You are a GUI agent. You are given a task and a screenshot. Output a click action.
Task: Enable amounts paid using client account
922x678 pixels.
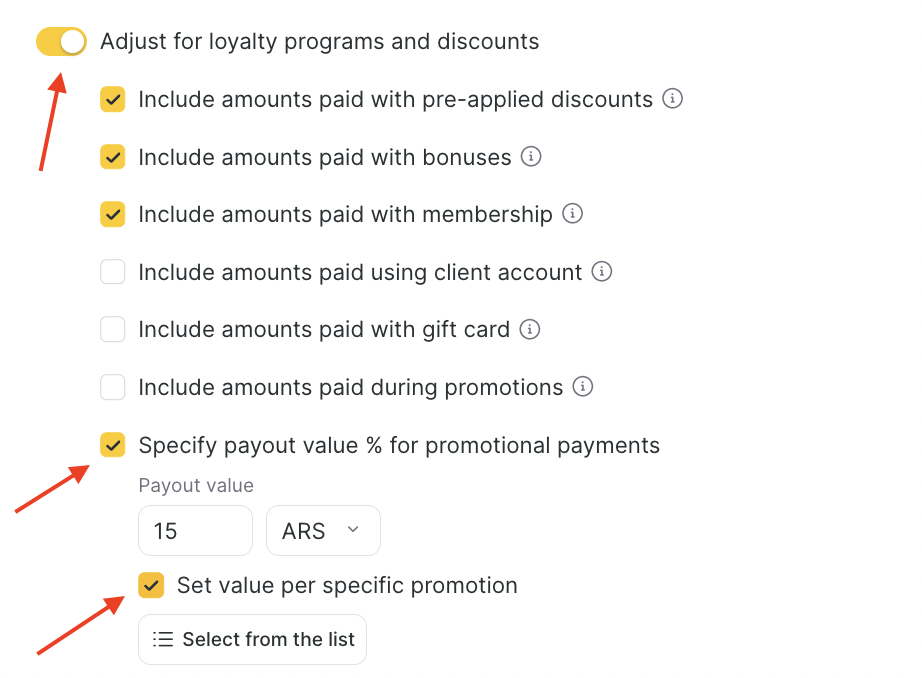coord(113,272)
